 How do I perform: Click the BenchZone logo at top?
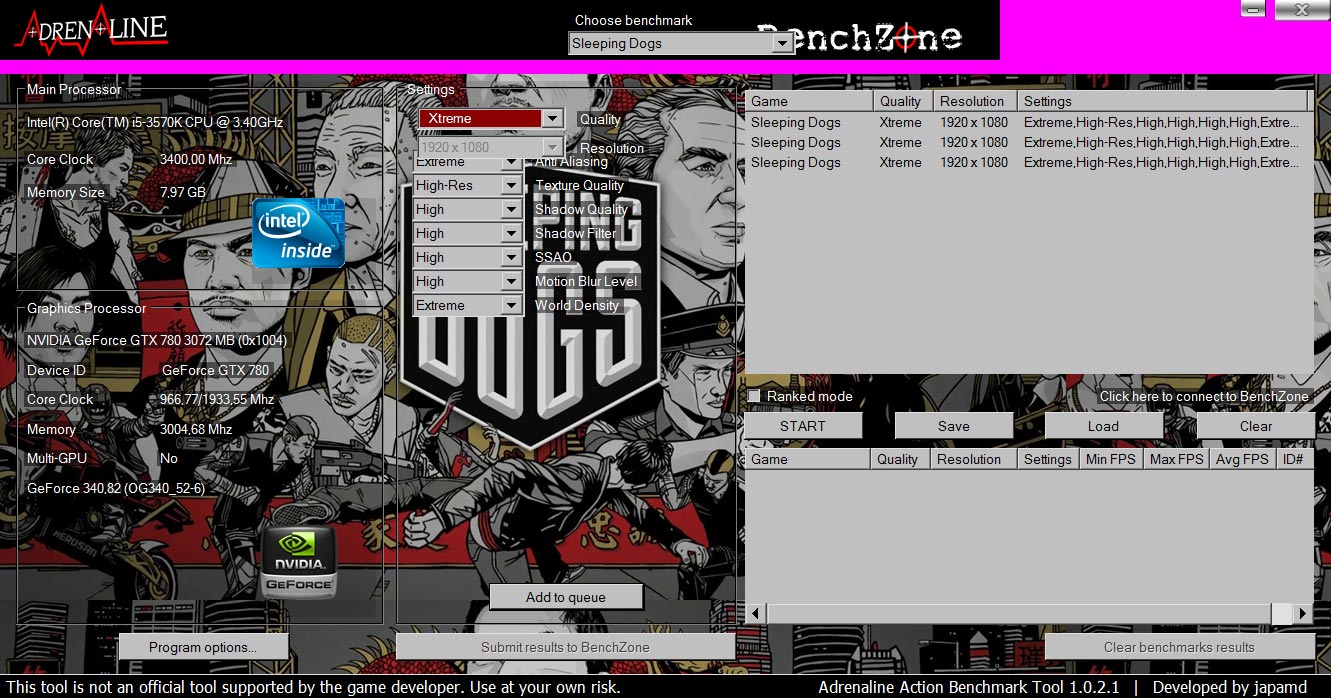pos(860,38)
